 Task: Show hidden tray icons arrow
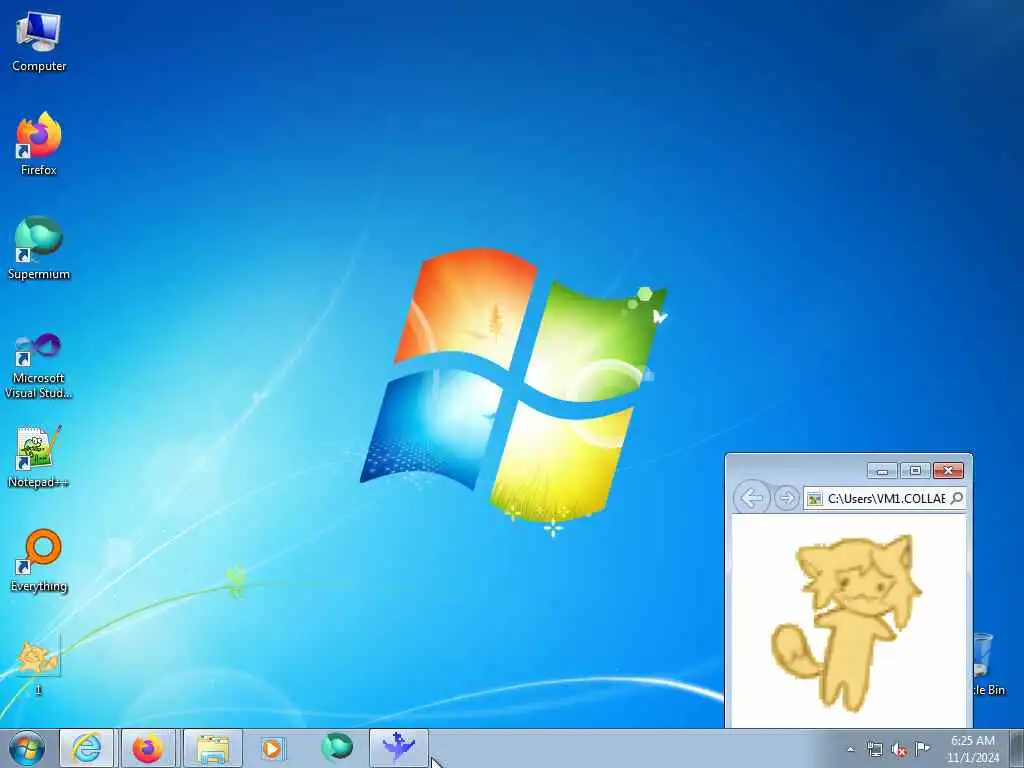[850, 749]
